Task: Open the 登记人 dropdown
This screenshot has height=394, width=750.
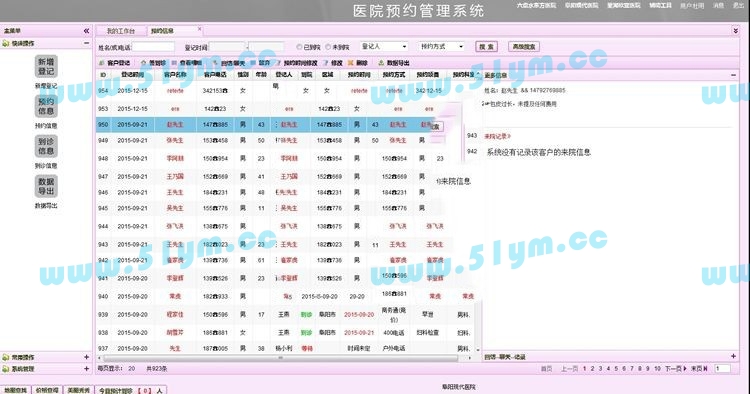Action: click(384, 46)
